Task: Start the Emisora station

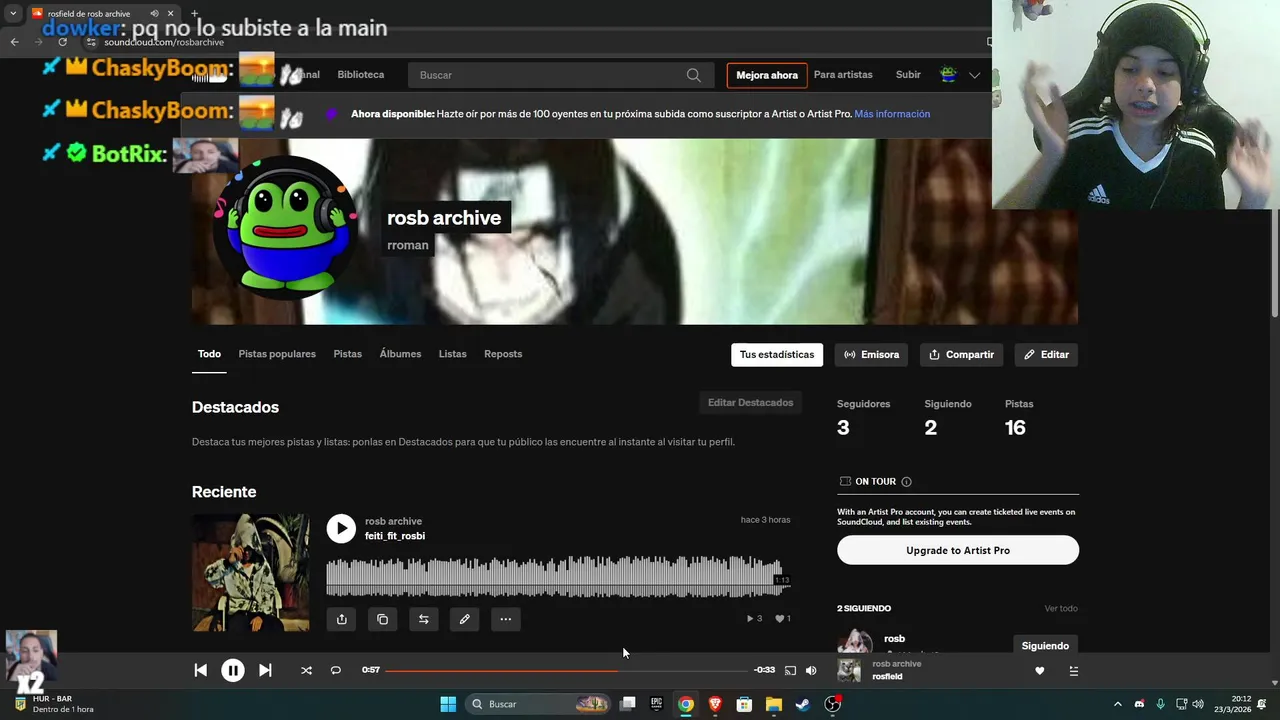Action: [x=871, y=355]
